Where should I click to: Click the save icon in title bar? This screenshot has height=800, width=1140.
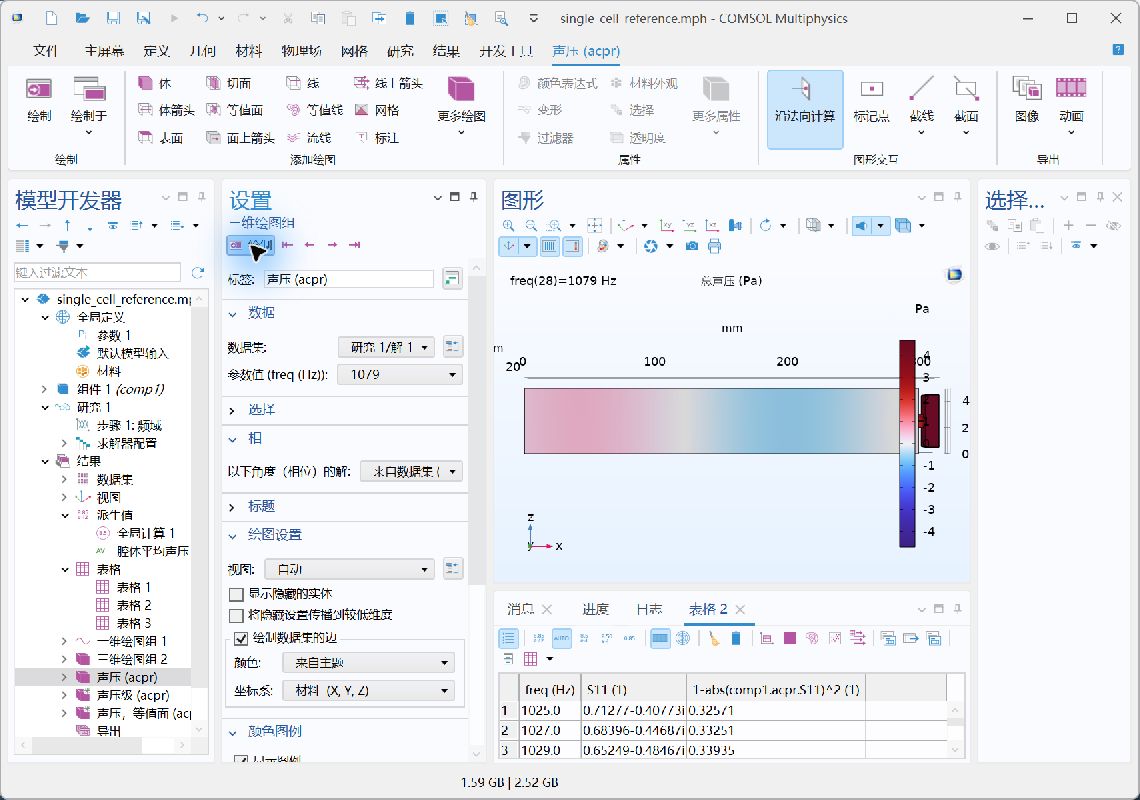pyautogui.click(x=113, y=18)
